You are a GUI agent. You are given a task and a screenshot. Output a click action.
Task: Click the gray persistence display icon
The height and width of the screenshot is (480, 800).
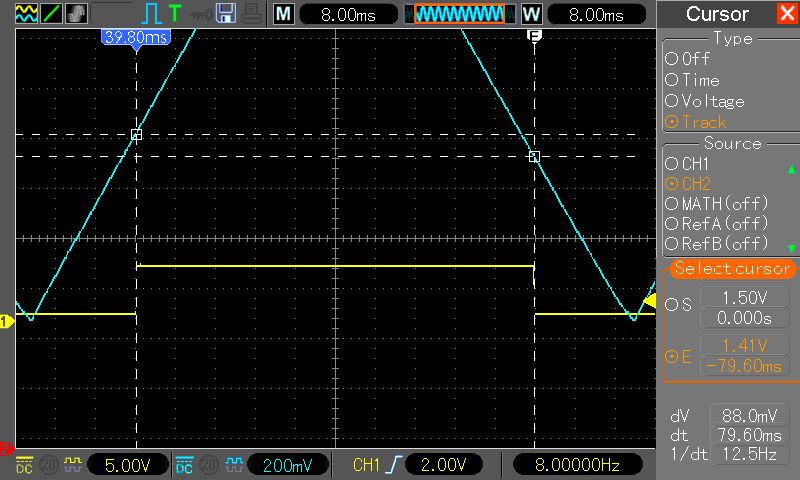point(77,13)
